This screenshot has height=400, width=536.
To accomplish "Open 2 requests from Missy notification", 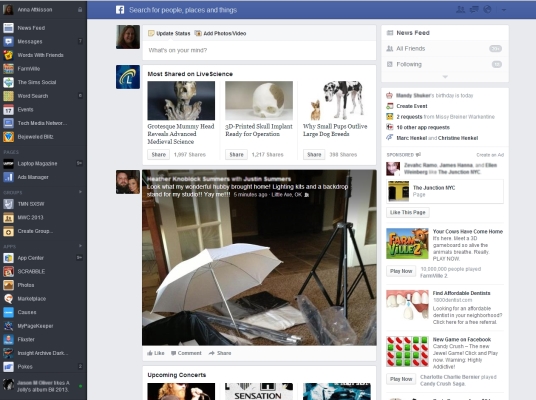I will (445, 117).
